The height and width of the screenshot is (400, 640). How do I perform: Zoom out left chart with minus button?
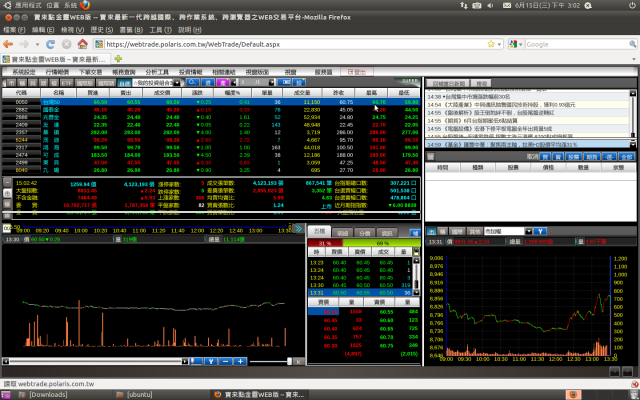click(x=226, y=361)
